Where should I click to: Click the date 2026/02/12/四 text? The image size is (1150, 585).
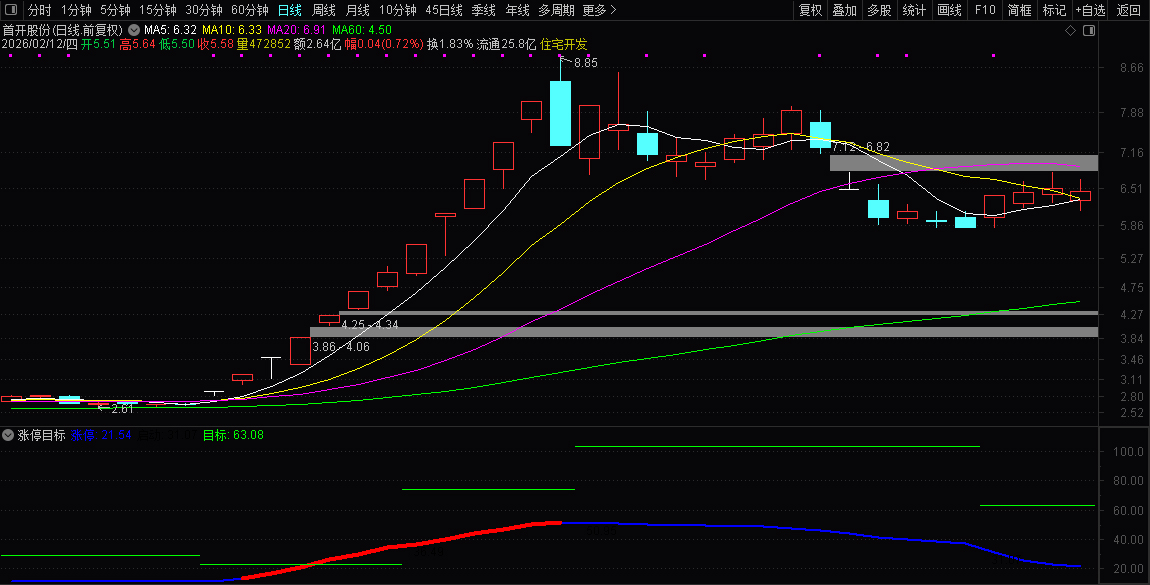pos(40,44)
